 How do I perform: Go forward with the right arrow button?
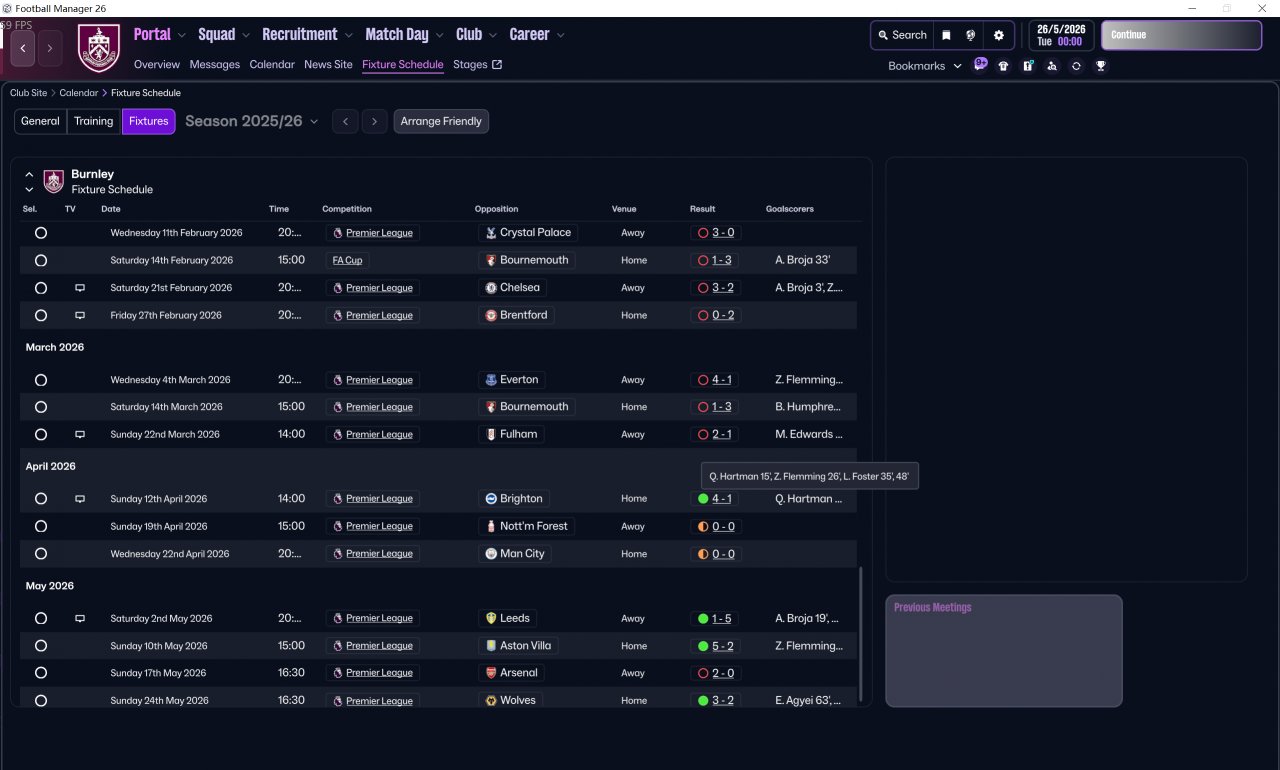click(50, 48)
